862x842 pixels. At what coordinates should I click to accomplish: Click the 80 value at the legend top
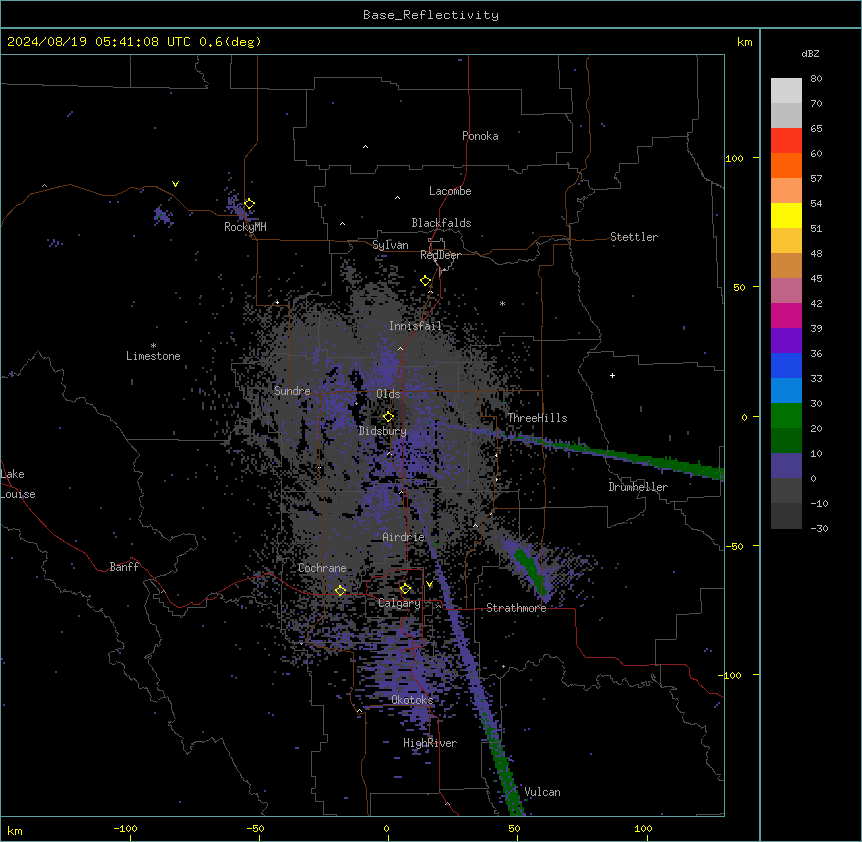(x=816, y=79)
